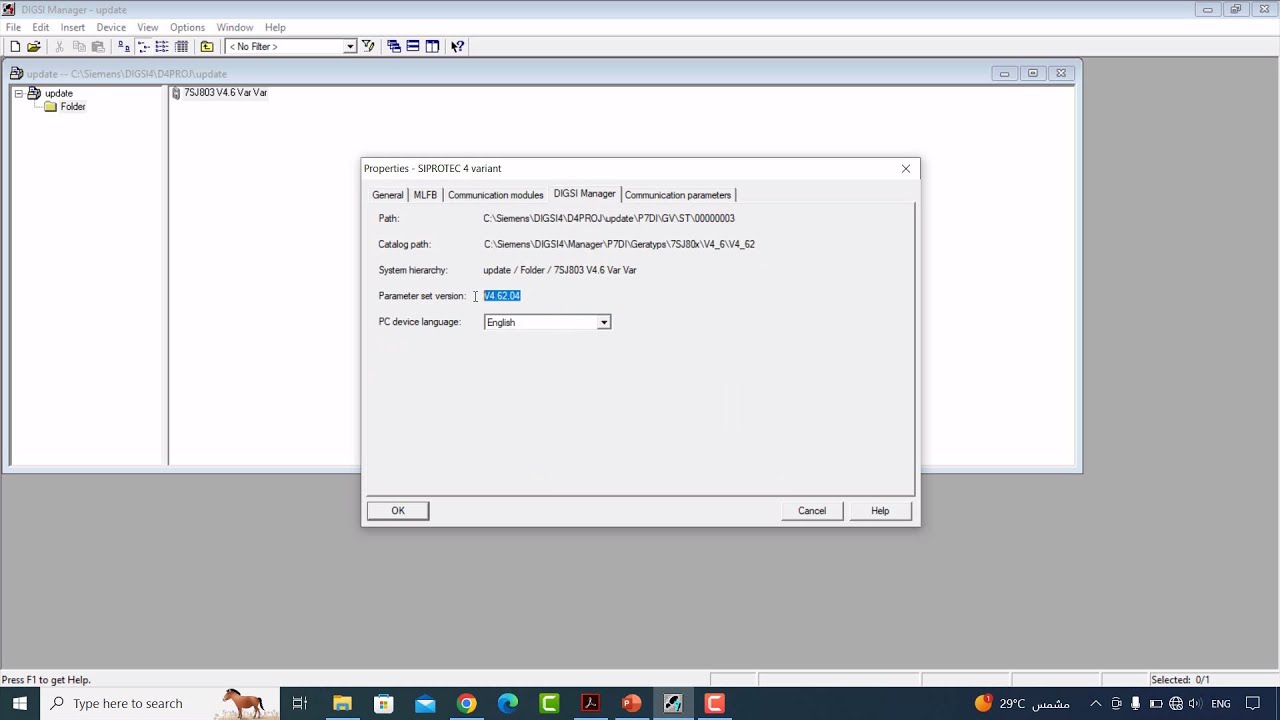Open Google Chrome from taskbar
The image size is (1280, 720).
point(466,703)
